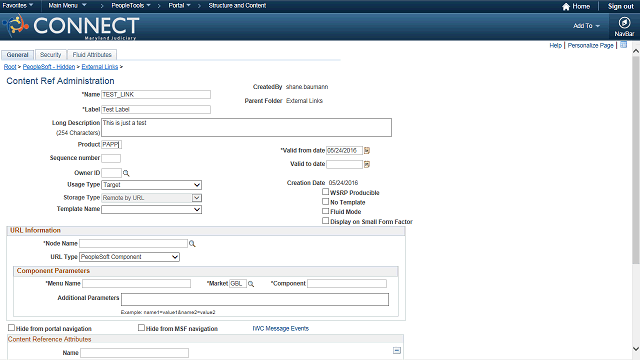Viewport: 640px width, 360px height.
Task: Click the Label field with Test Label
Action: pyautogui.click(x=156, y=109)
